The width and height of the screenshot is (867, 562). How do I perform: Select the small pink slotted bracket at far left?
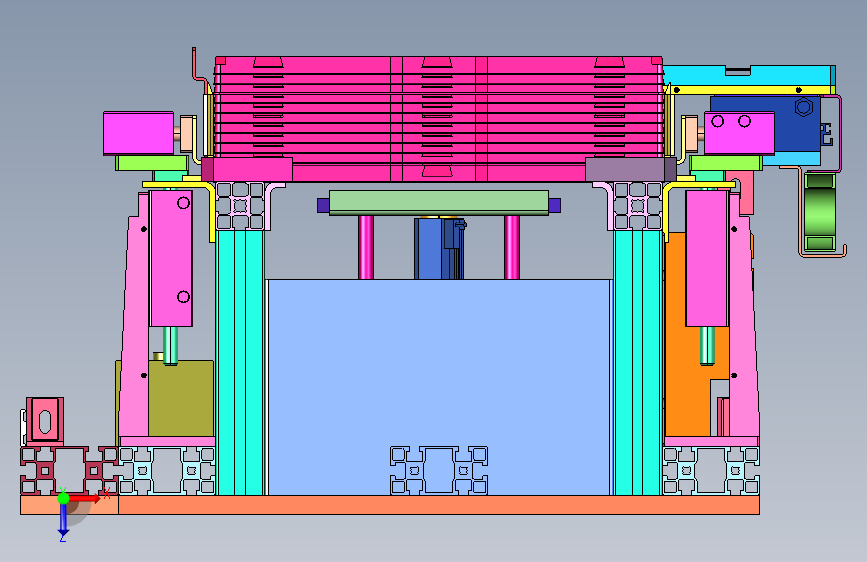click(x=44, y=420)
